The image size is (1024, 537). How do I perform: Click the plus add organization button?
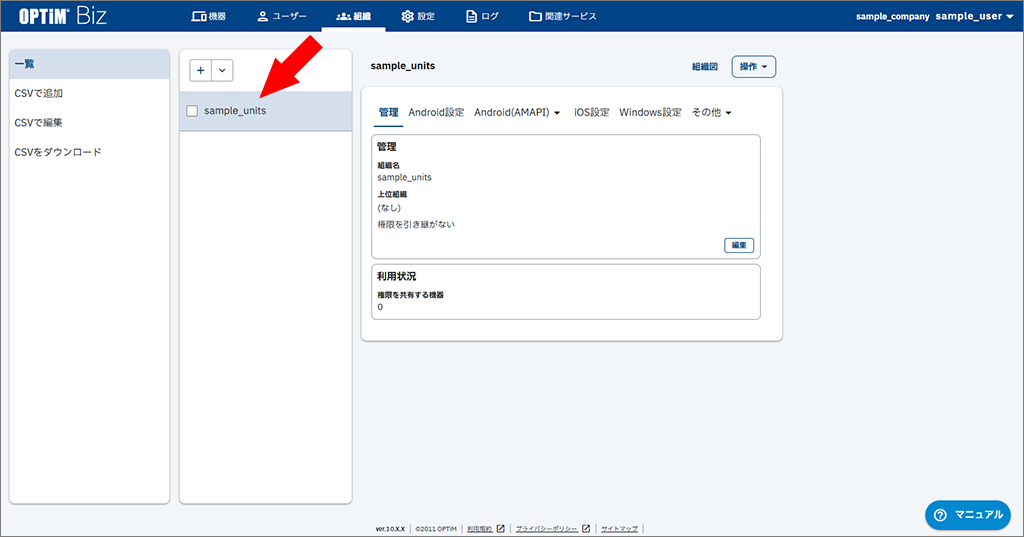pos(201,70)
